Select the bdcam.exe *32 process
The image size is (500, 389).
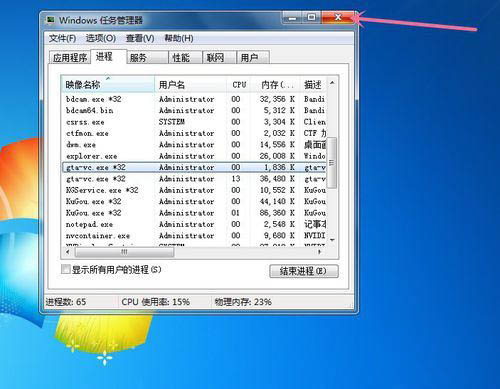194,99
